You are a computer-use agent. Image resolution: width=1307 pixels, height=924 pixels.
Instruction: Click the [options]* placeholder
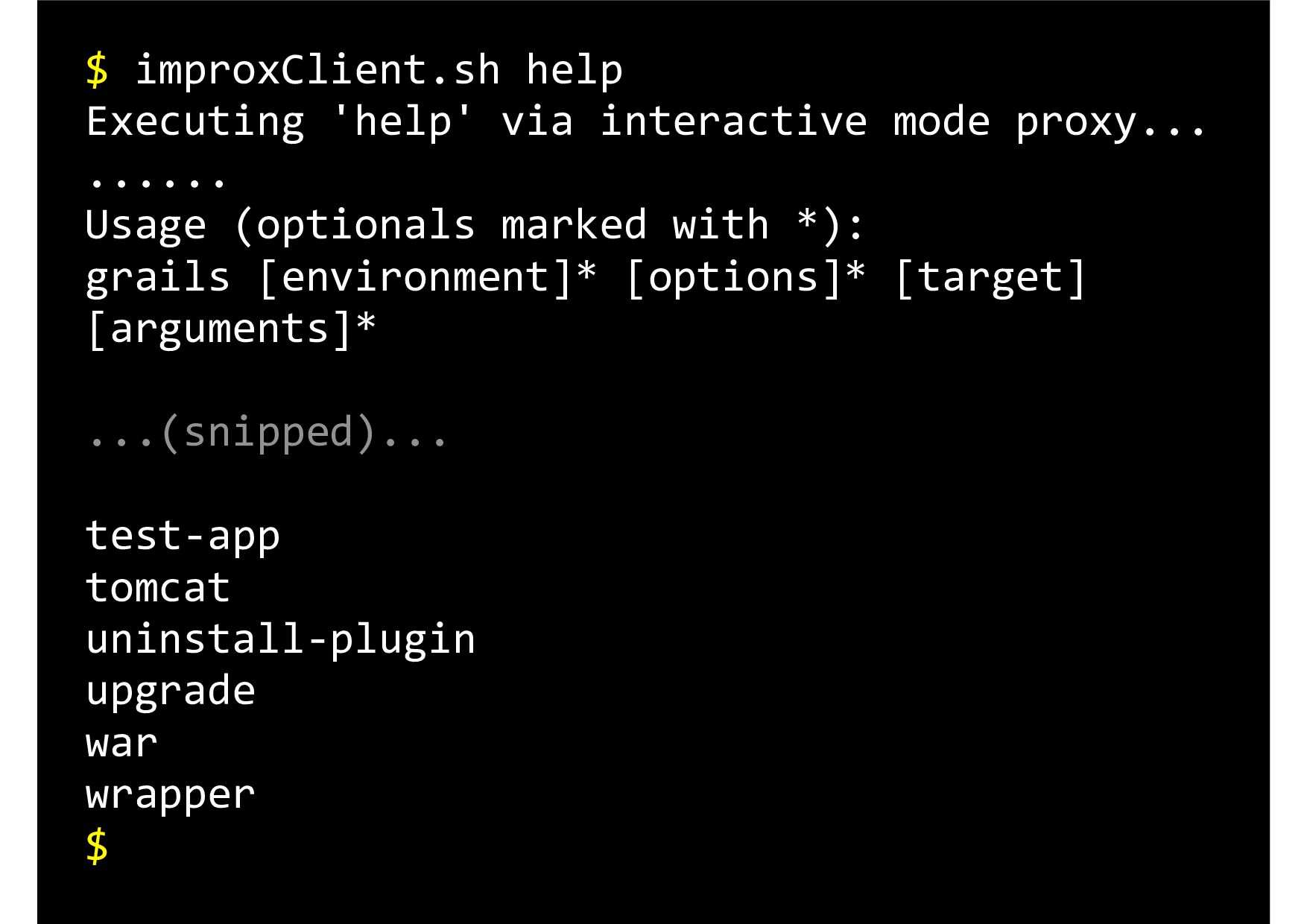(746, 277)
